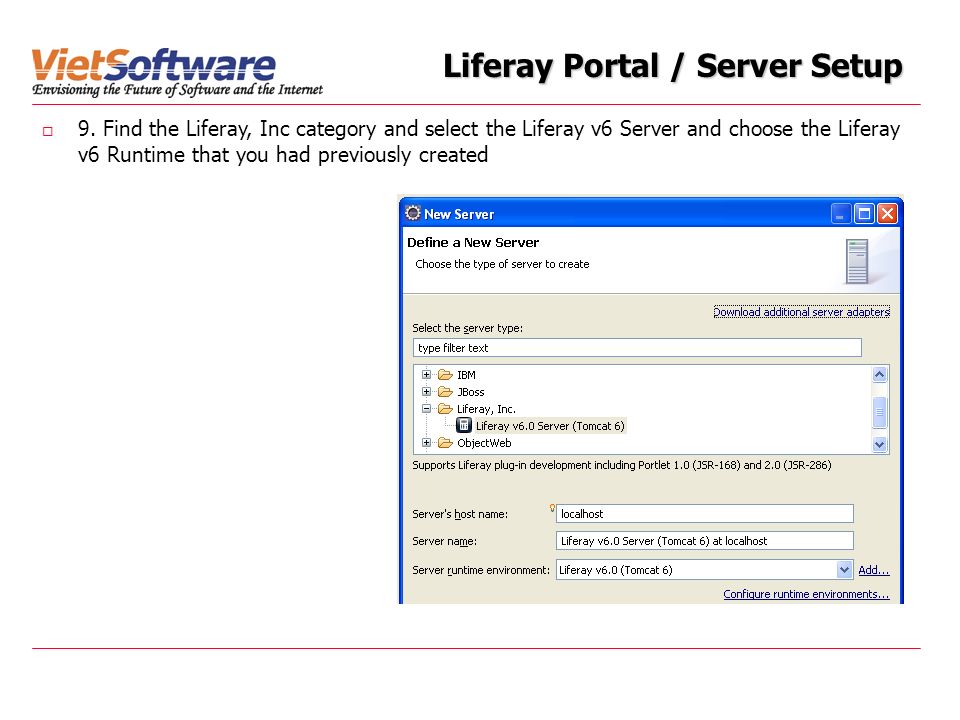
Task: Click server list scroll down arrow
Action: 880,444
